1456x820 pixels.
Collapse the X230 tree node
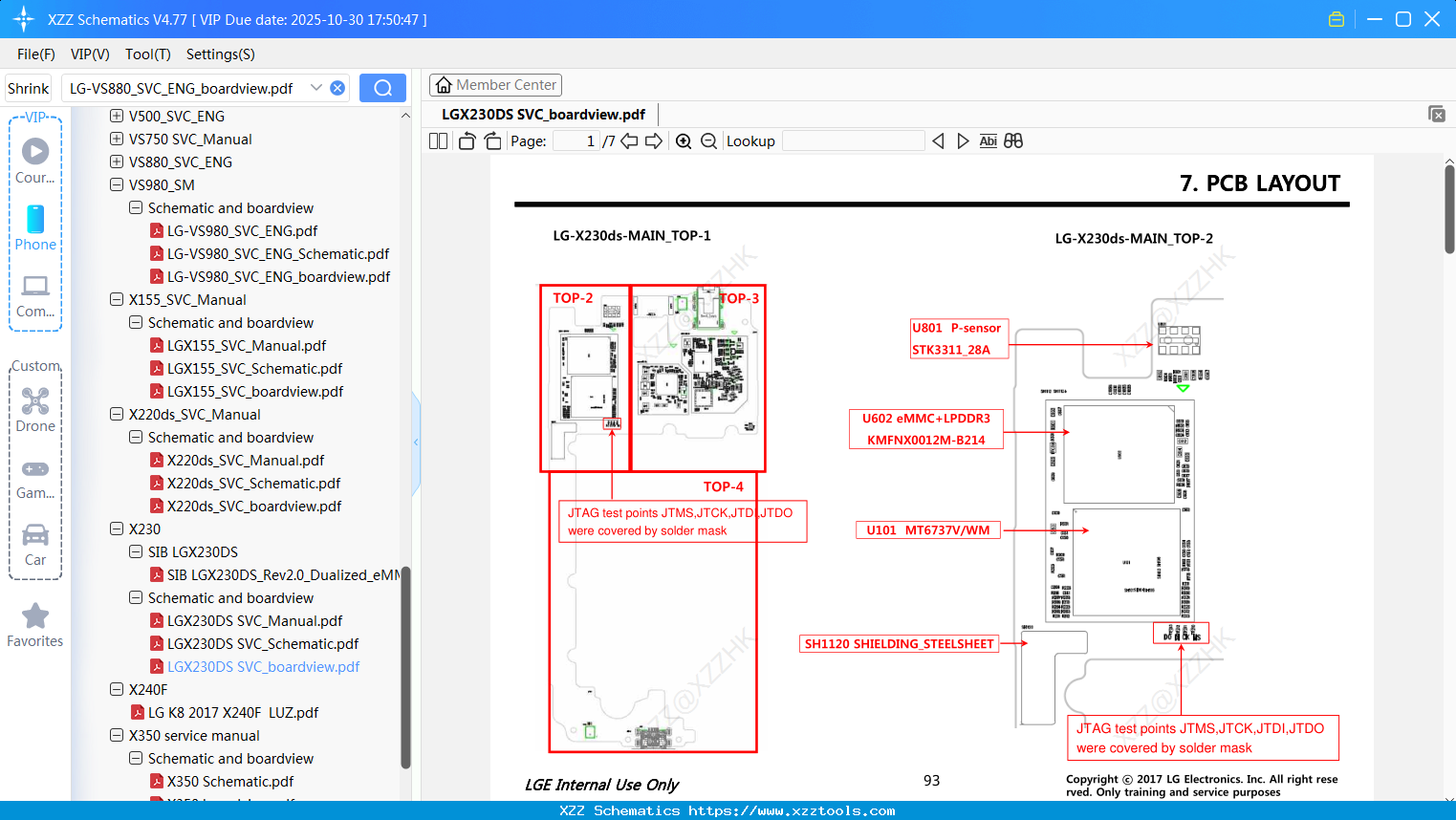[x=116, y=529]
